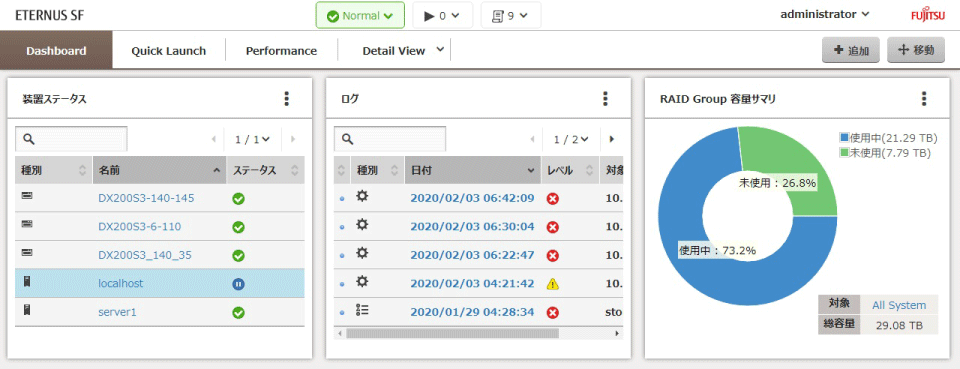Click the warning triangle on 04:21:42 log
This screenshot has height=369, width=960.
tap(552, 284)
